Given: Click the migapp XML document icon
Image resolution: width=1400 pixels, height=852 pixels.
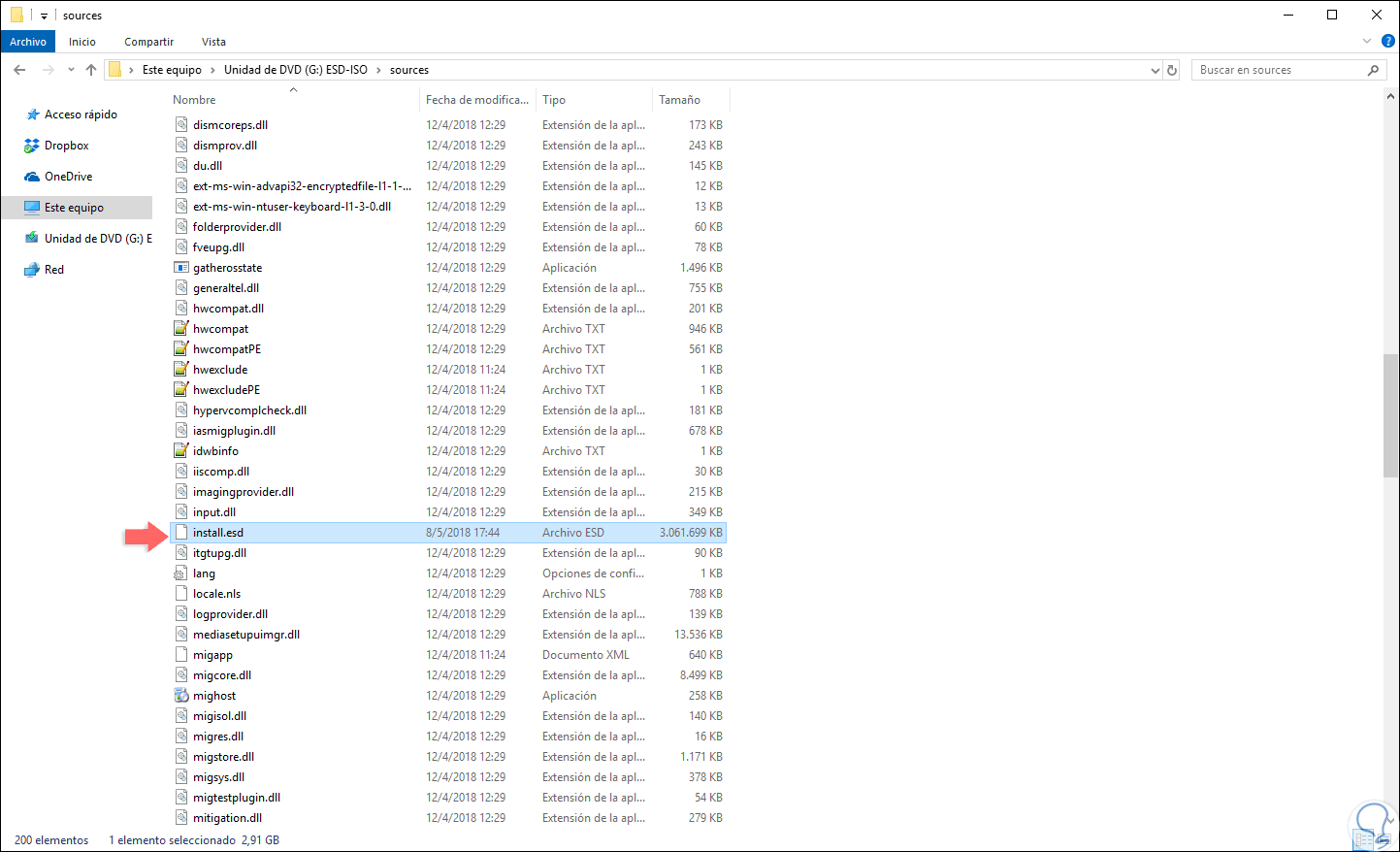Looking at the screenshot, I should 180,655.
